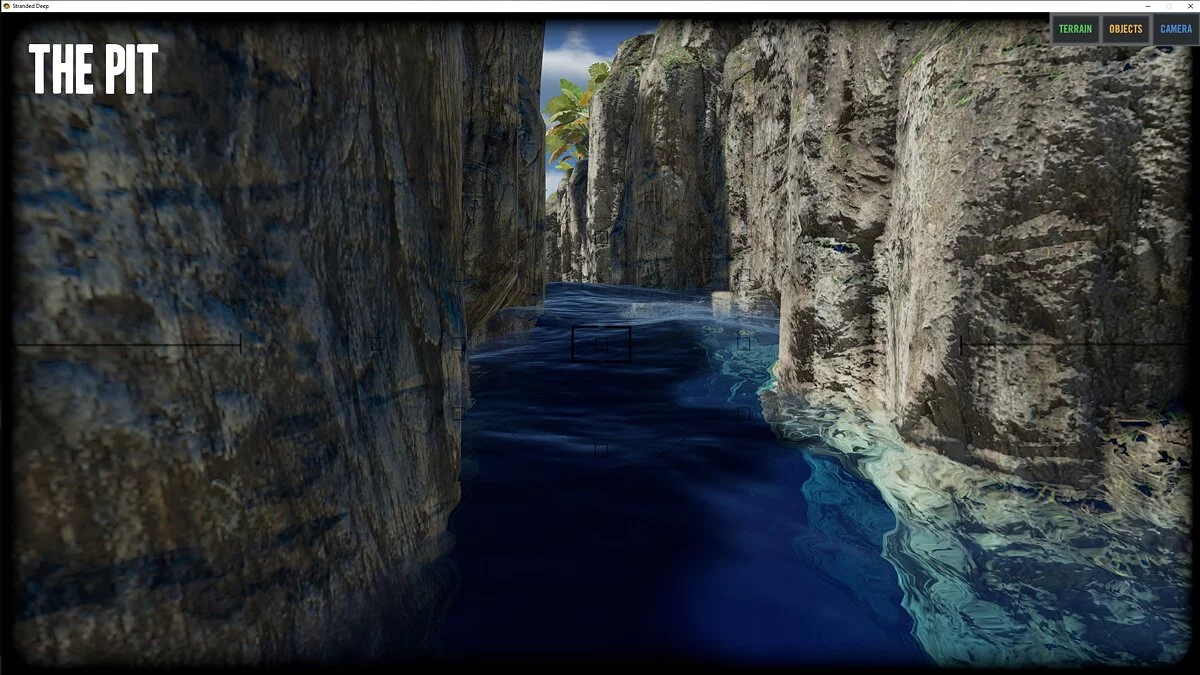Open the Terrain editor tab
The width and height of the screenshot is (1200, 675).
coord(1075,29)
